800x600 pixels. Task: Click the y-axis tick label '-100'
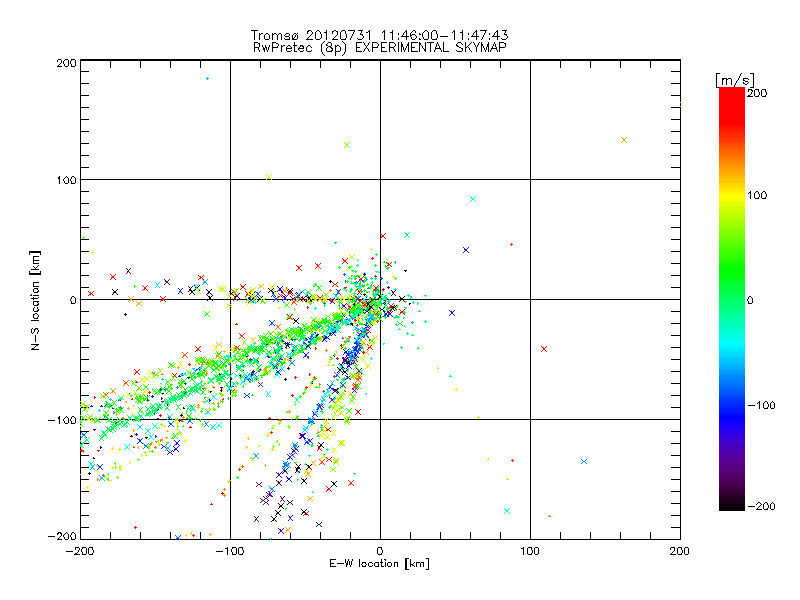pos(62,420)
